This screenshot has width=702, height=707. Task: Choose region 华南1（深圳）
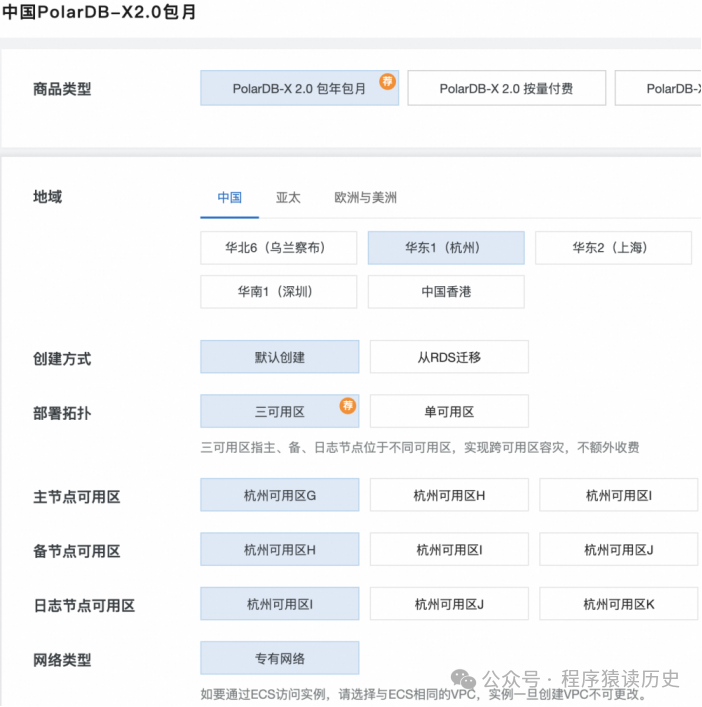coord(279,292)
